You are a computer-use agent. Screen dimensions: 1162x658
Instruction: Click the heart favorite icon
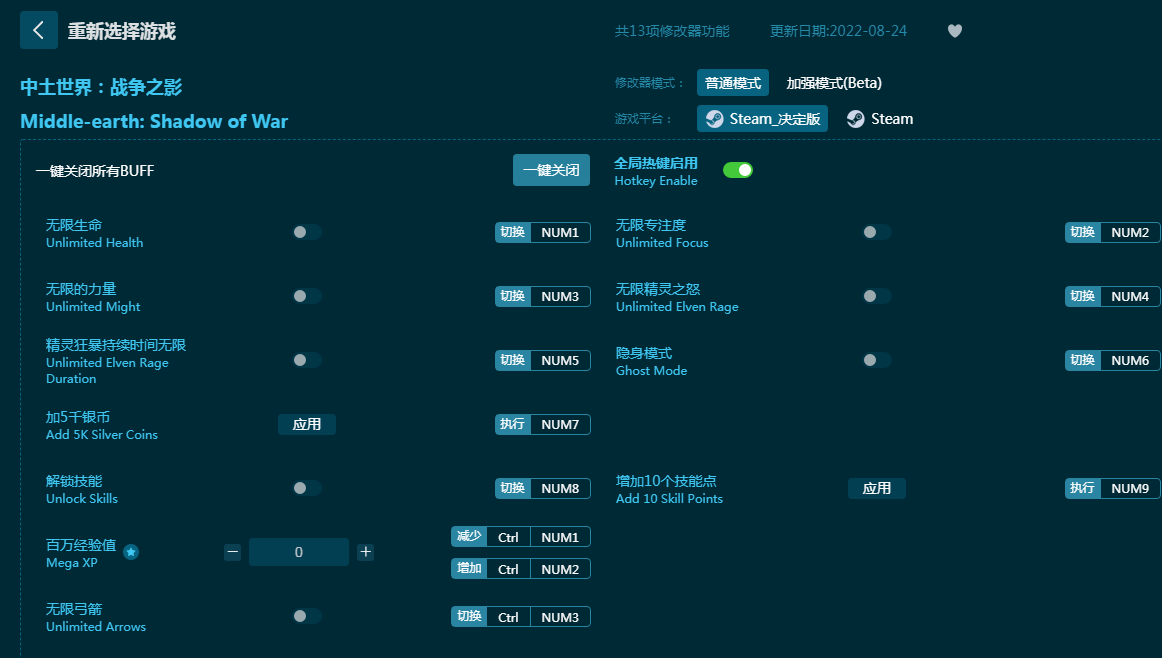[954, 31]
